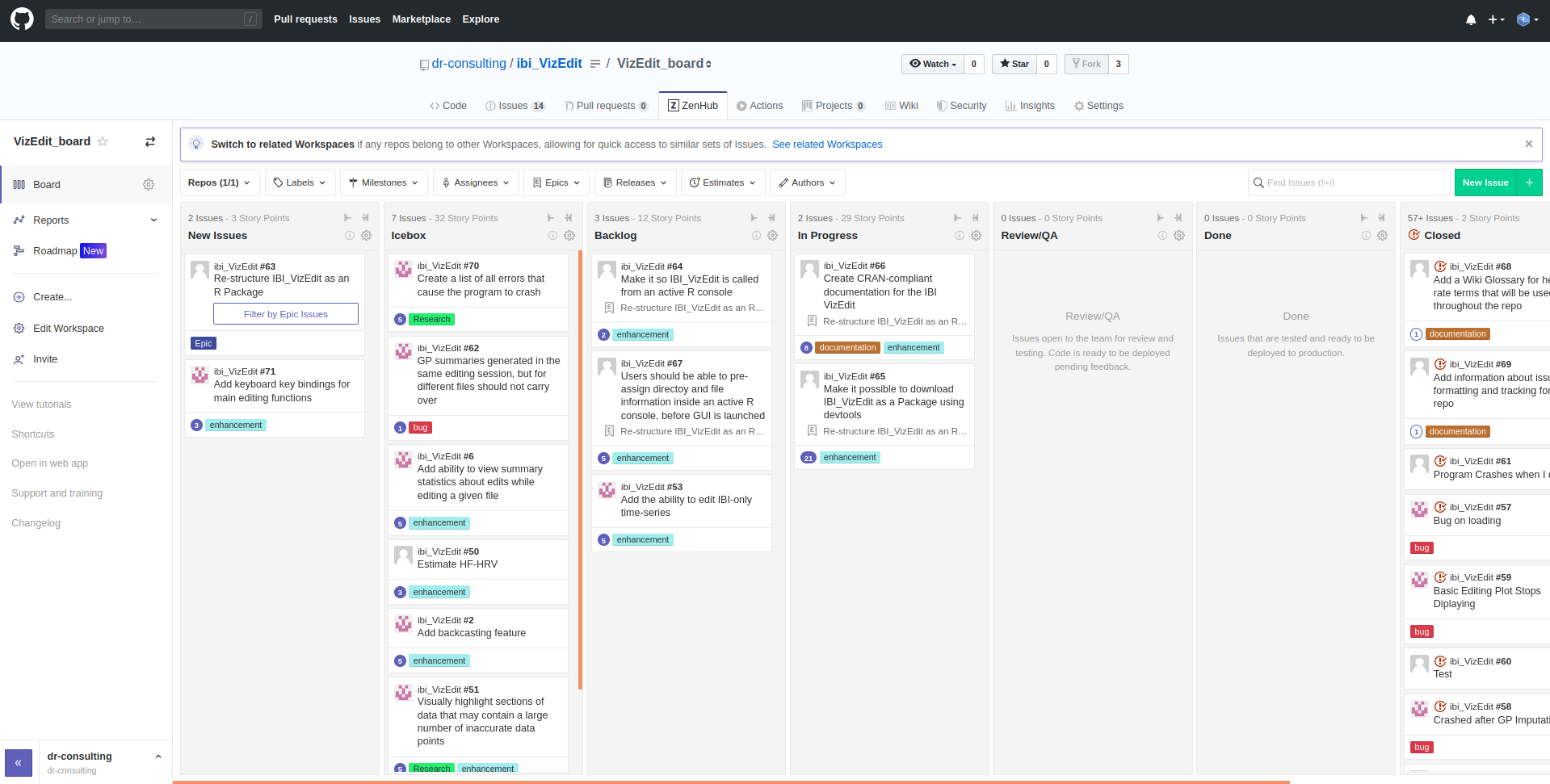Screen dimensions: 1550x784
Task: Open the Changelog link
Action: pyautogui.click(x=36, y=523)
